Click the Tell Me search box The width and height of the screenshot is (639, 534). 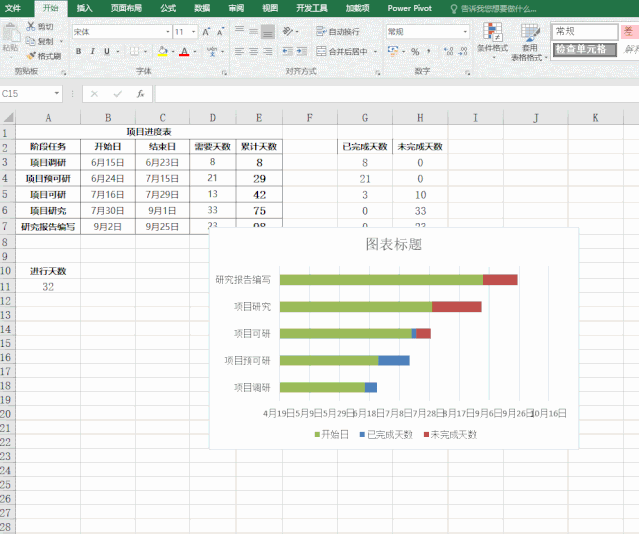493,9
